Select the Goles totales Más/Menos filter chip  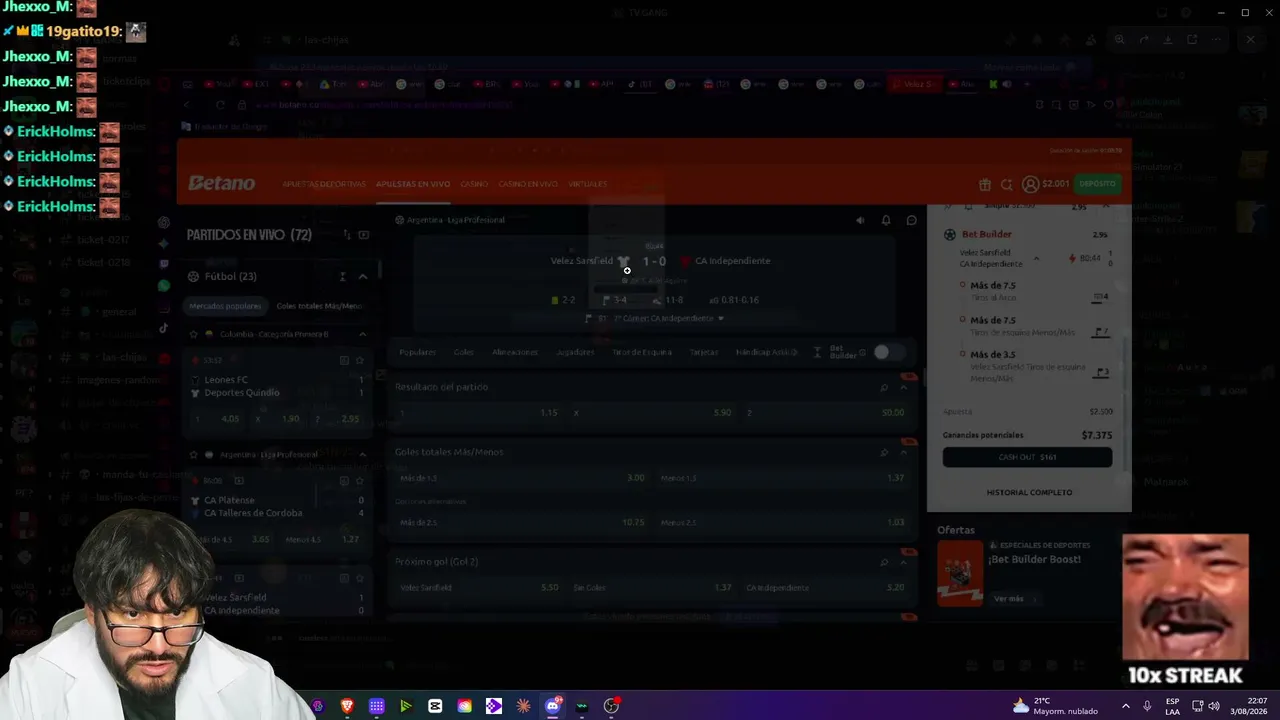tap(319, 306)
